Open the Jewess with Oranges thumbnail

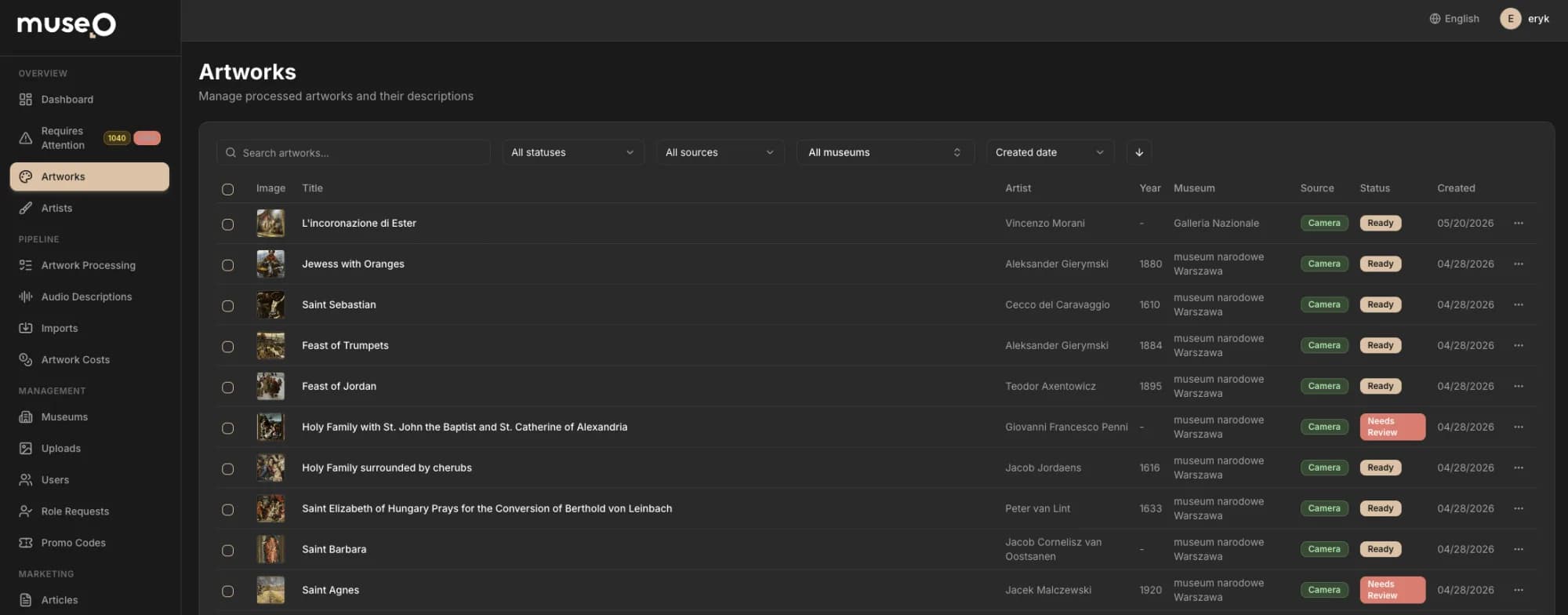coord(270,264)
